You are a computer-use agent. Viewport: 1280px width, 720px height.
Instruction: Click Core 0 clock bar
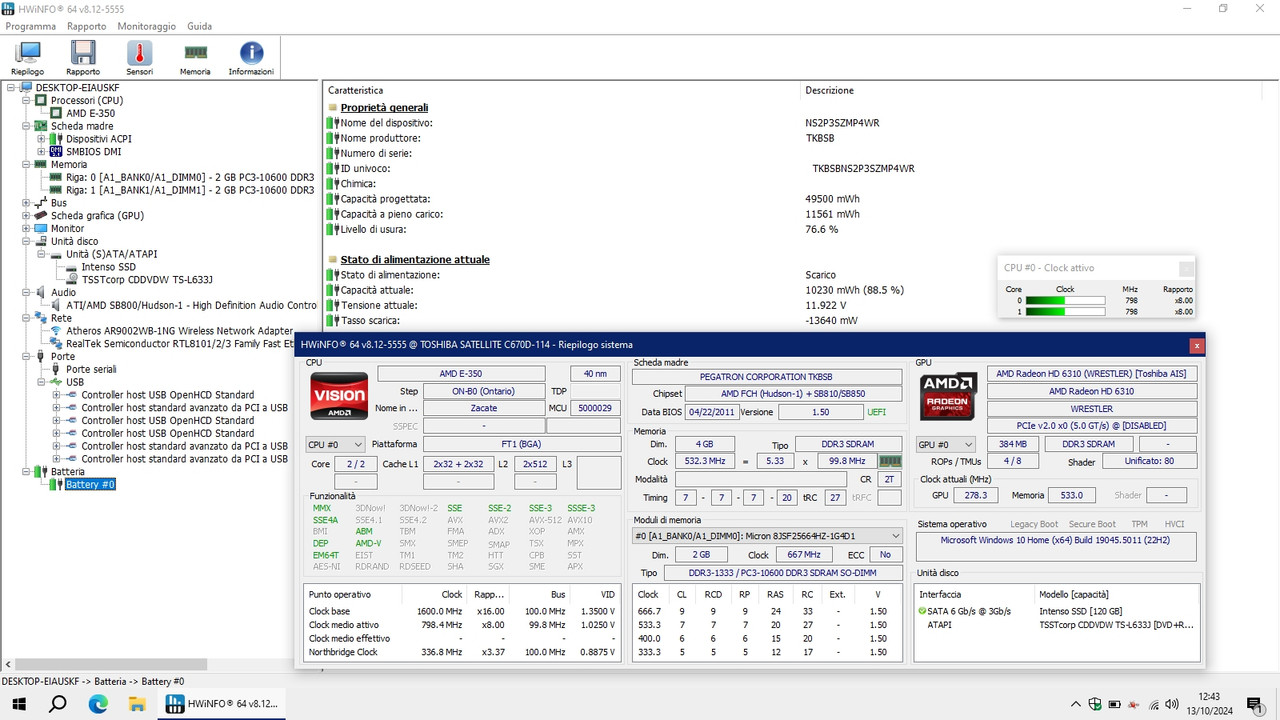[x=1066, y=300]
